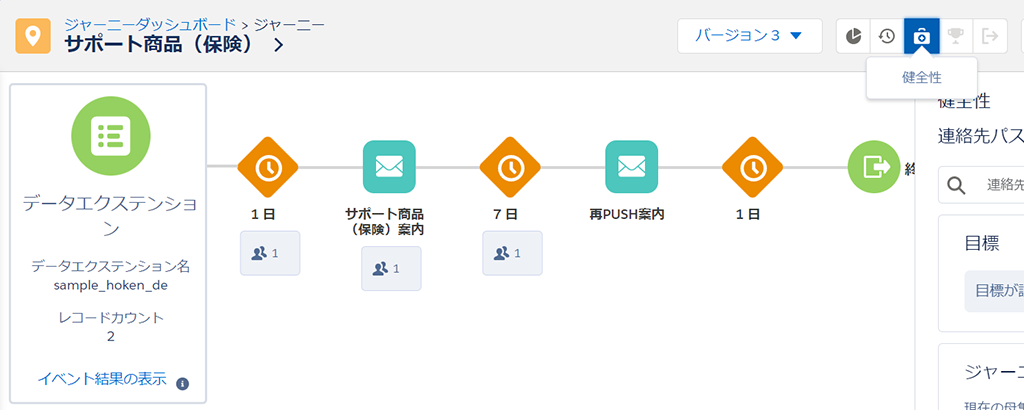Select the green データエクステンション entry icon

tap(107, 135)
